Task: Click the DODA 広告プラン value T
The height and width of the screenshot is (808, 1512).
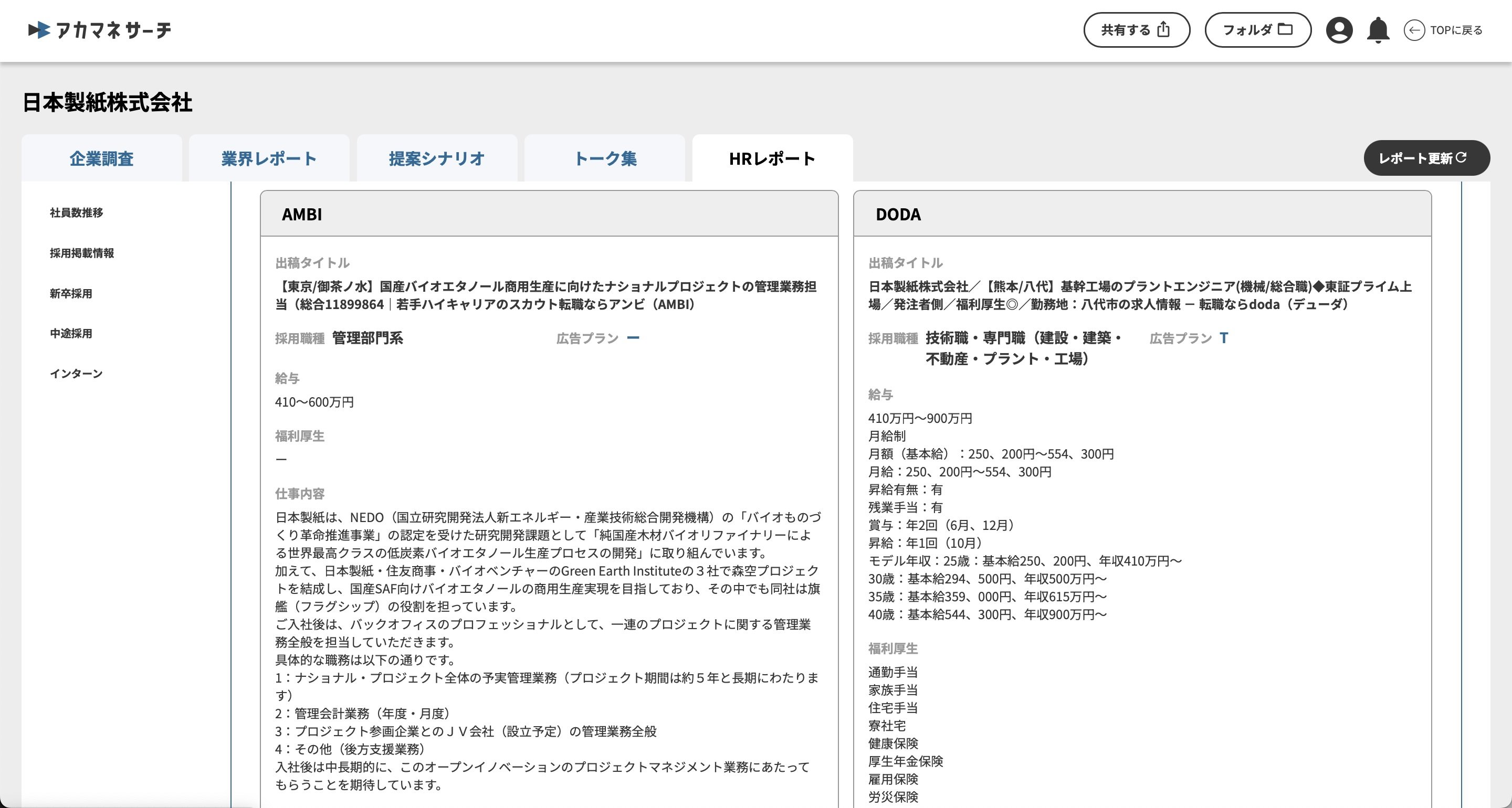Action: [1224, 338]
